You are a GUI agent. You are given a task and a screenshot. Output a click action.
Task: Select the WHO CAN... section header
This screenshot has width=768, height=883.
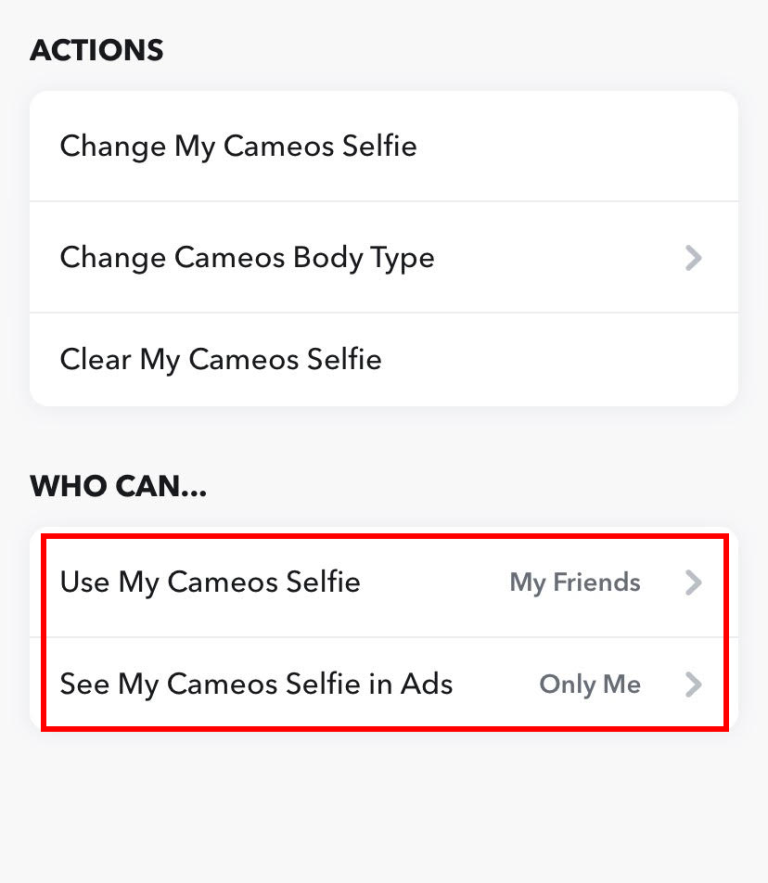(x=117, y=486)
